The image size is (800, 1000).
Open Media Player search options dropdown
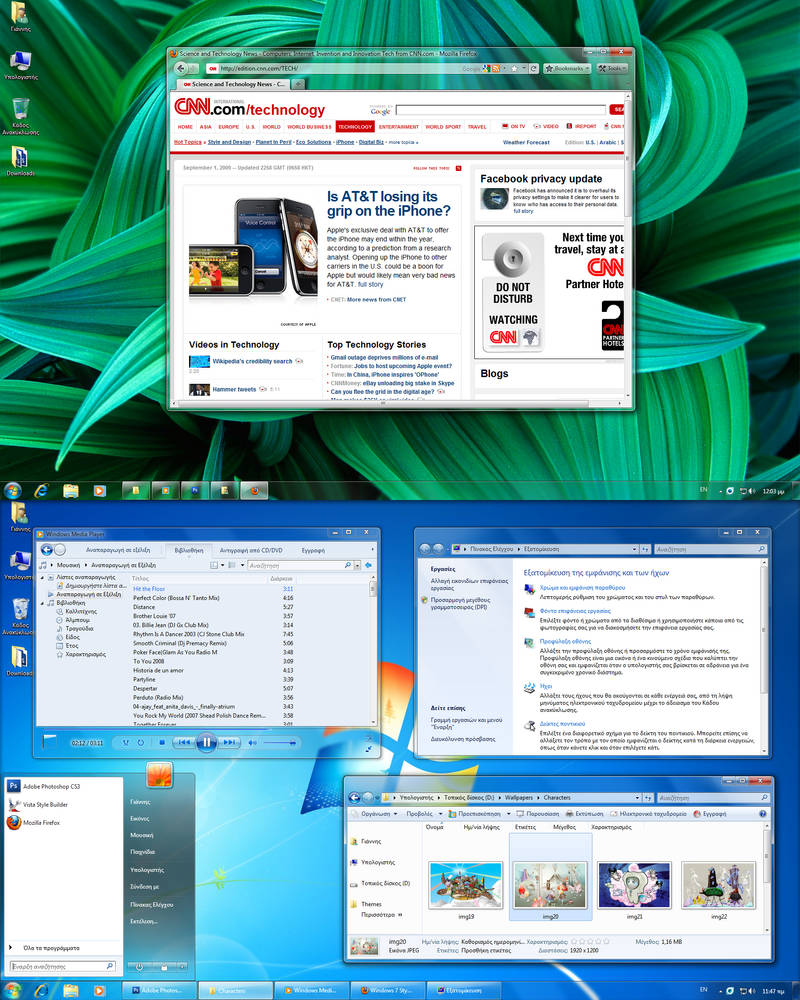coord(357,565)
